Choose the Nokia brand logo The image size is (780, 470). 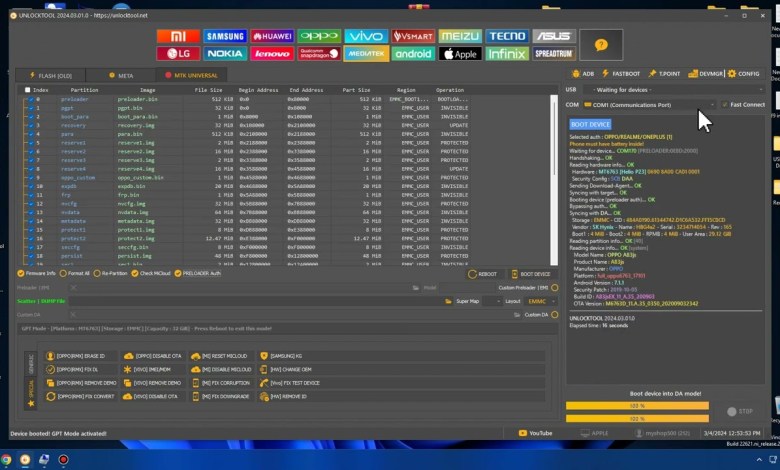225,54
